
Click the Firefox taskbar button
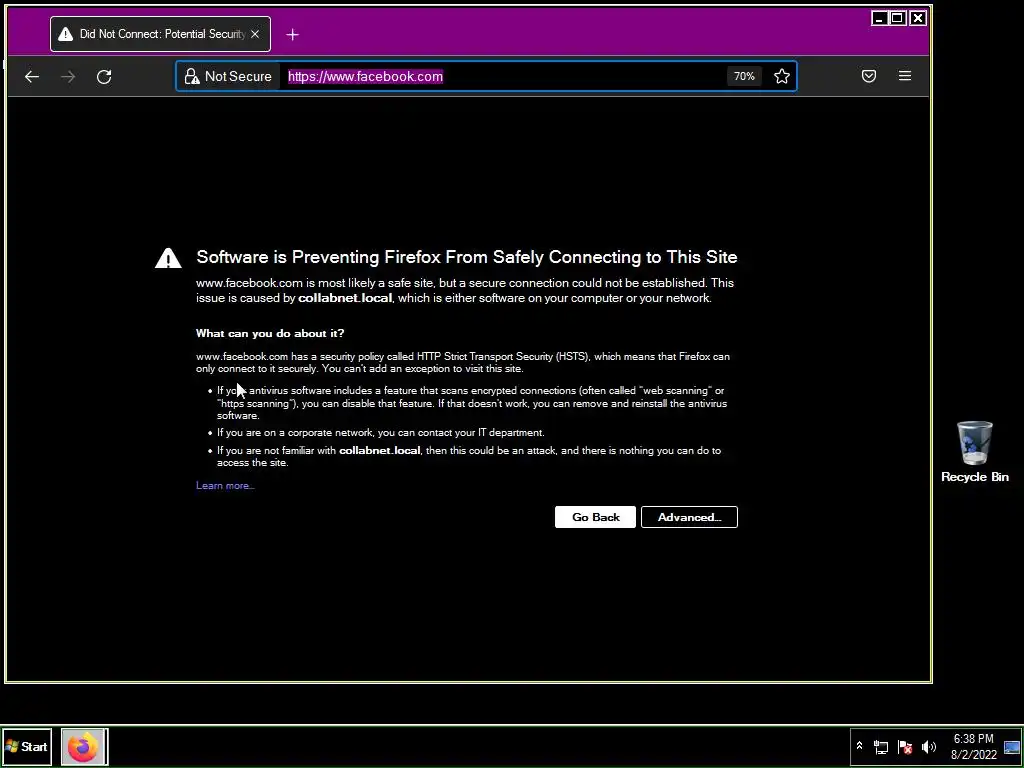pos(84,746)
